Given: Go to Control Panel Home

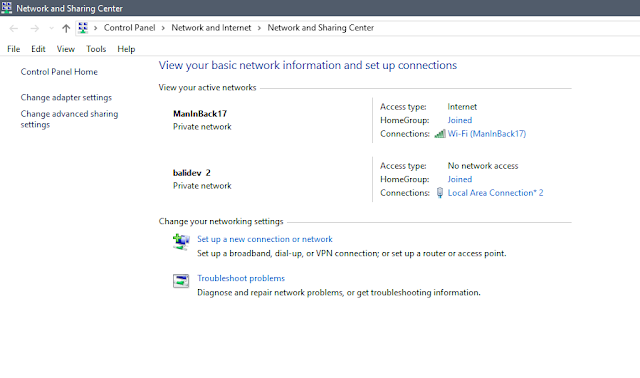Looking at the screenshot, I should tap(59, 72).
